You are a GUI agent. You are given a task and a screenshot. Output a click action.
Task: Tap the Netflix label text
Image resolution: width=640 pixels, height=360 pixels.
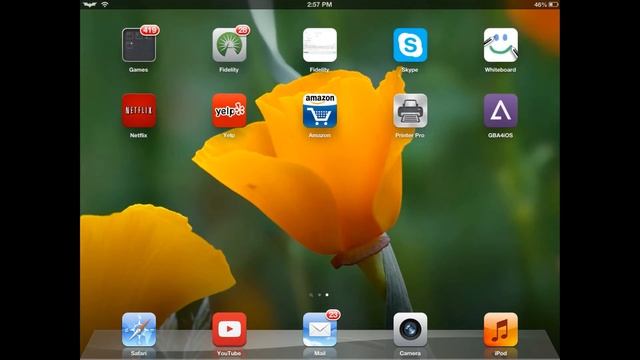[139, 135]
